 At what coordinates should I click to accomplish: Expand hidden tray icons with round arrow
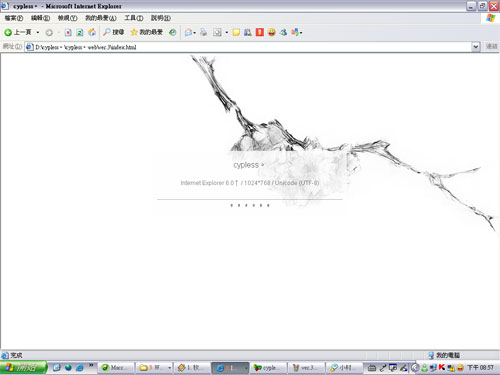415,368
